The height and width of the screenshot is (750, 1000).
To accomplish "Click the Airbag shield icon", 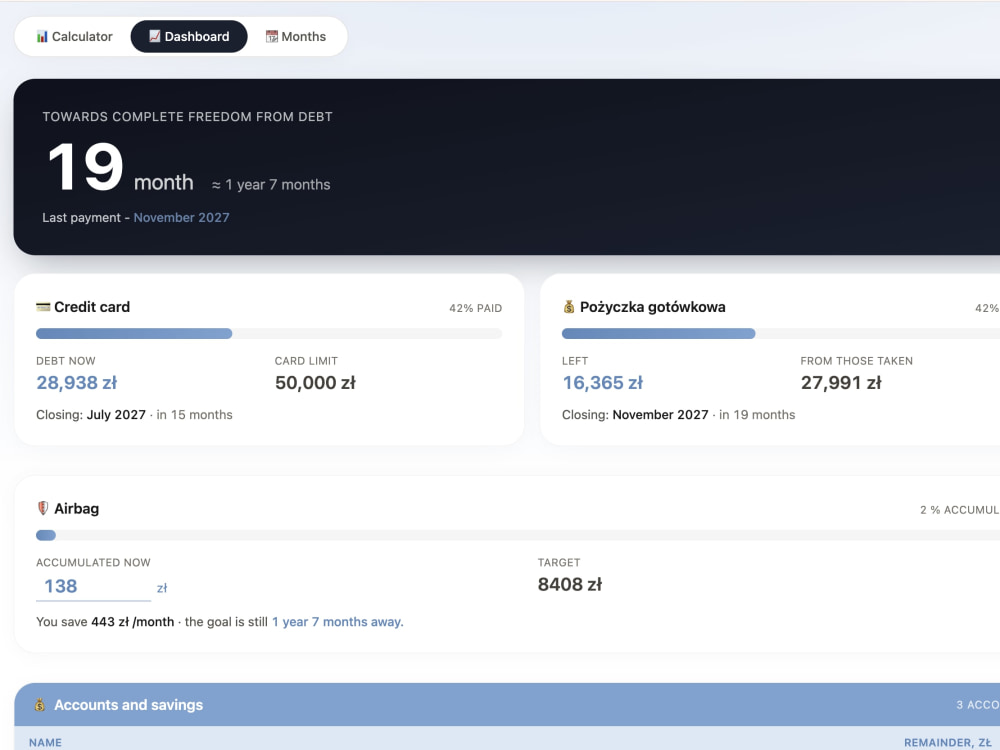I will click(43, 508).
